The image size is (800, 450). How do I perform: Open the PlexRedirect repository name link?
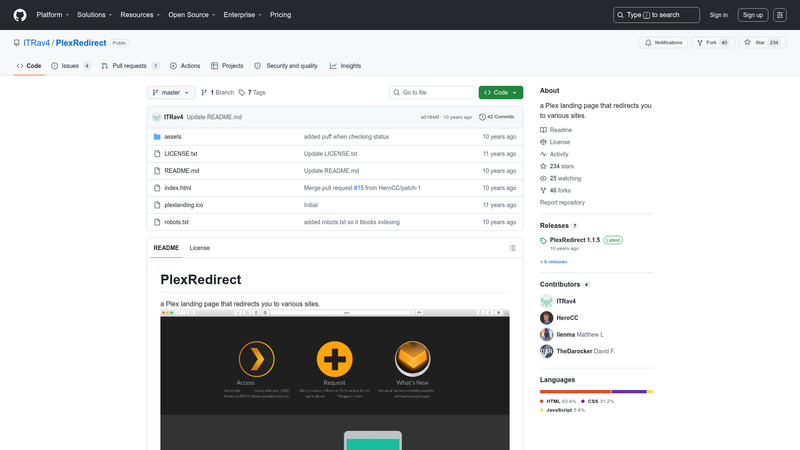click(81, 43)
